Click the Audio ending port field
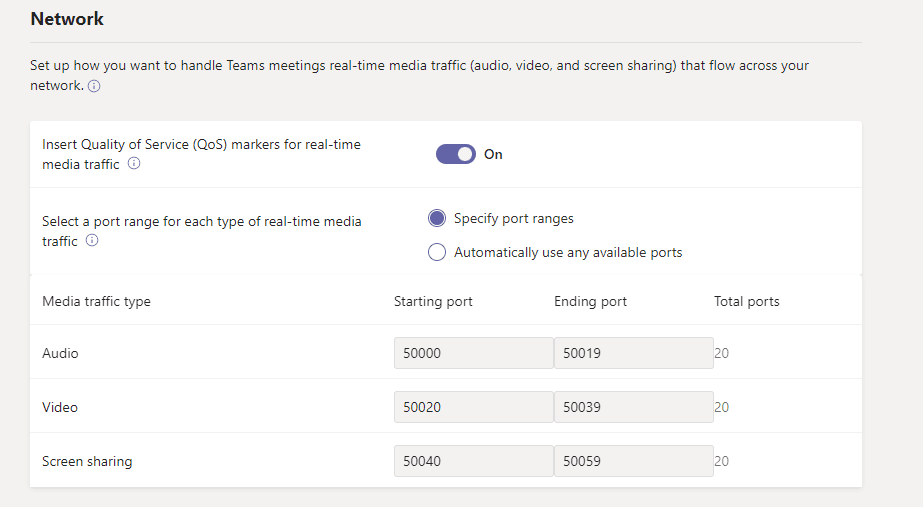 click(633, 353)
